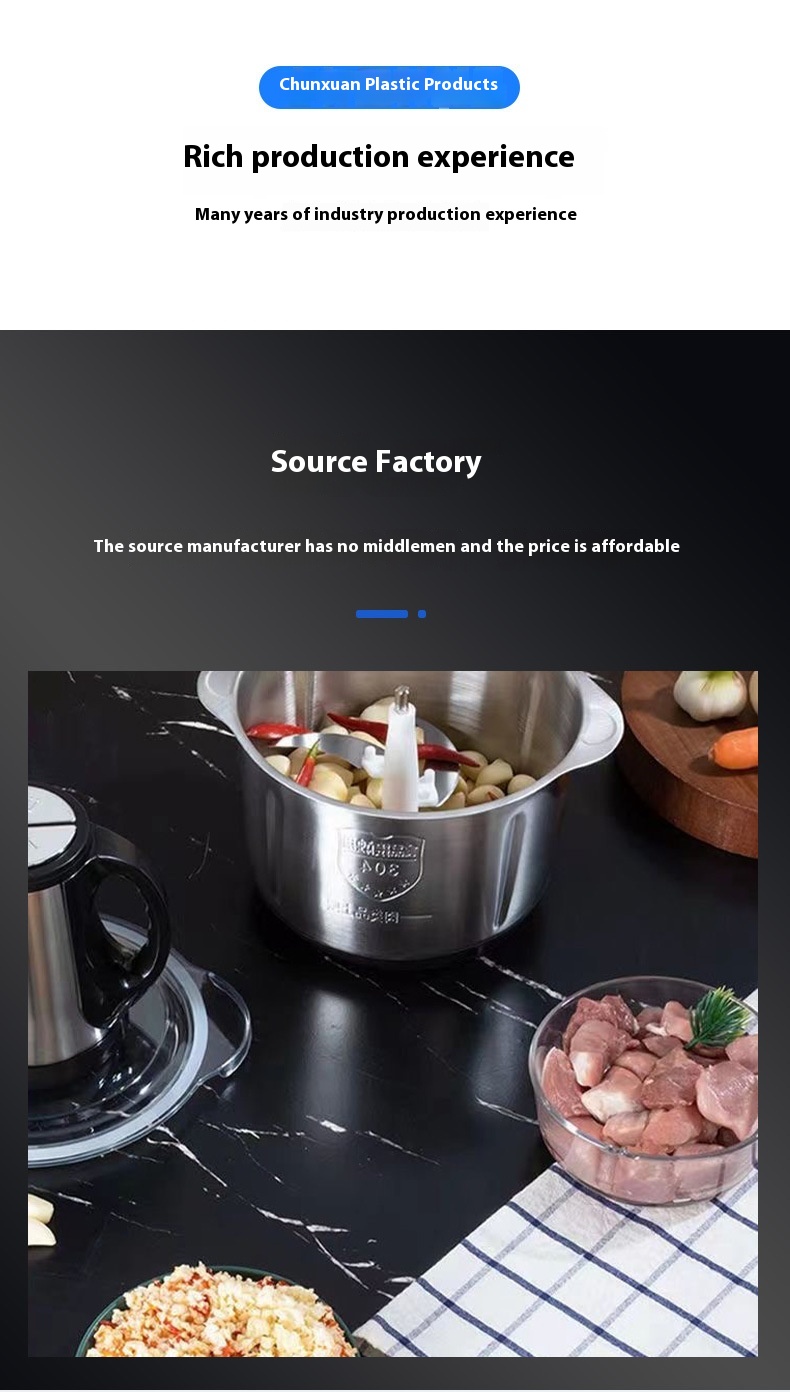
Task: Click the glass bowl of raw meat
Action: [643, 1090]
